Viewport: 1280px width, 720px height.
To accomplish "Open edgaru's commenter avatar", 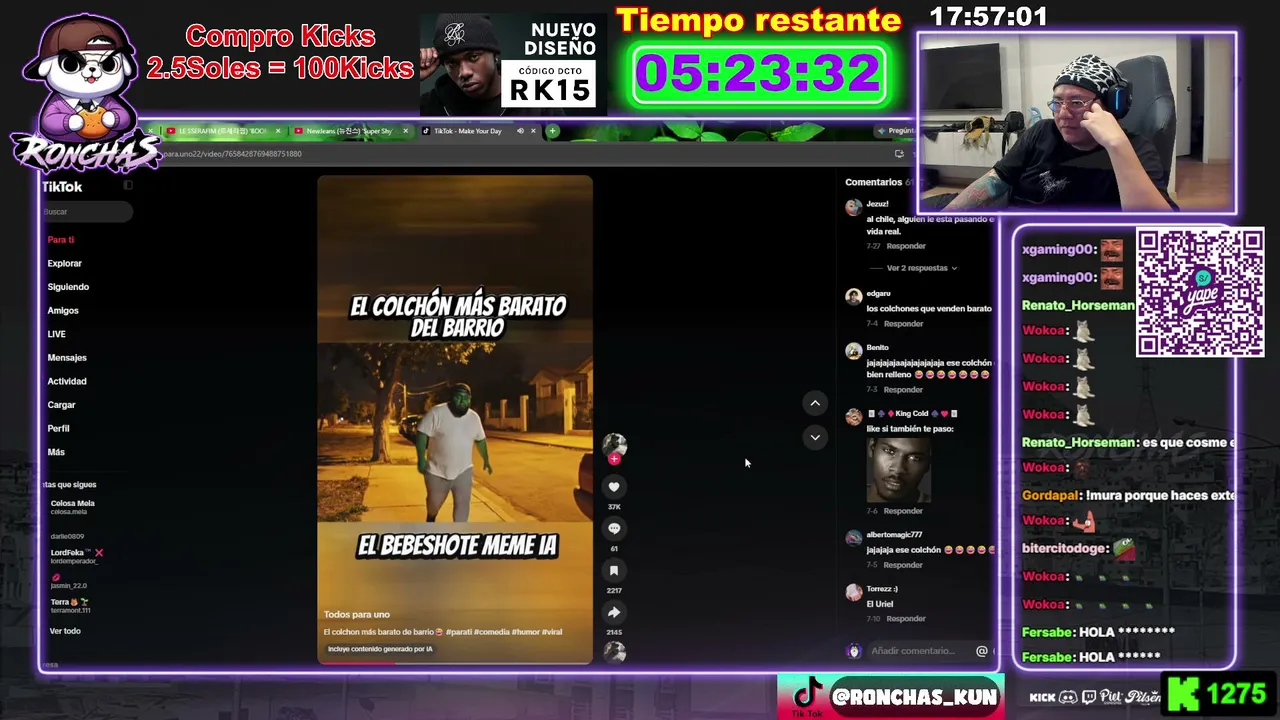I will (x=853, y=297).
